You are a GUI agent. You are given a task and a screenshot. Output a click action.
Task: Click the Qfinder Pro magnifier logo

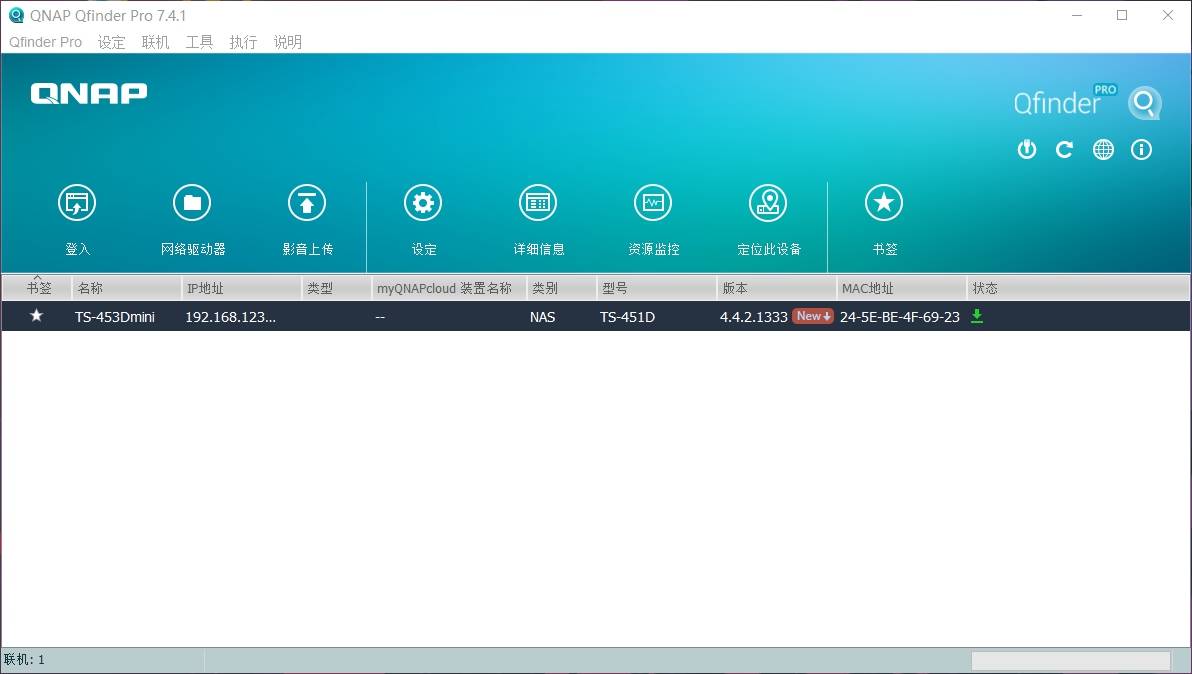pos(1145,103)
